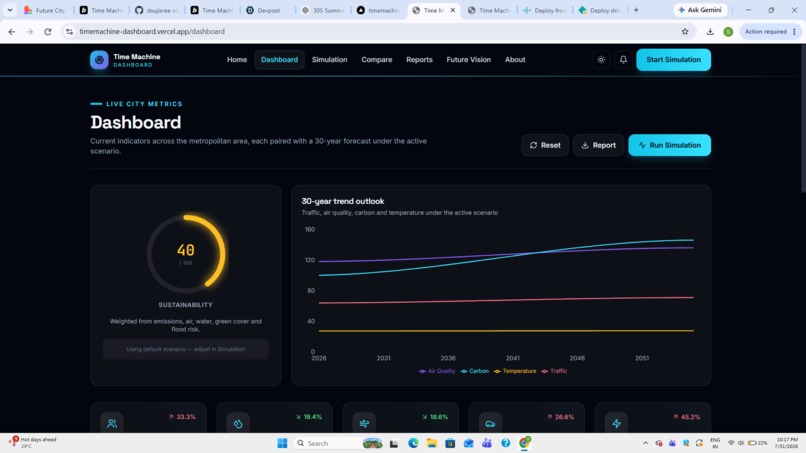Download with the Report button
The width and height of the screenshot is (806, 453).
(598, 145)
